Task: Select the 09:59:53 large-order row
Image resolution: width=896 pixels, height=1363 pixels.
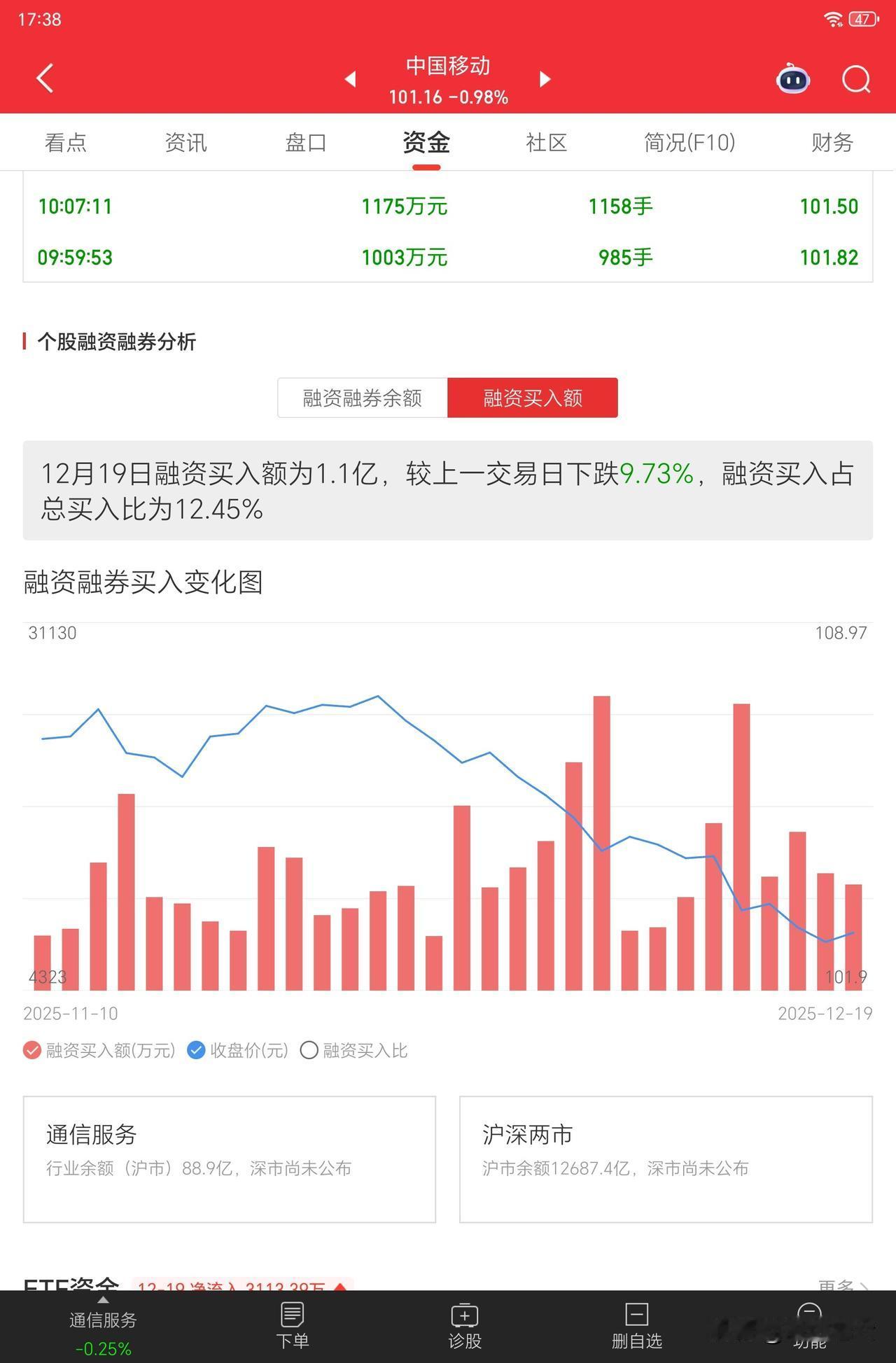Action: tap(448, 257)
